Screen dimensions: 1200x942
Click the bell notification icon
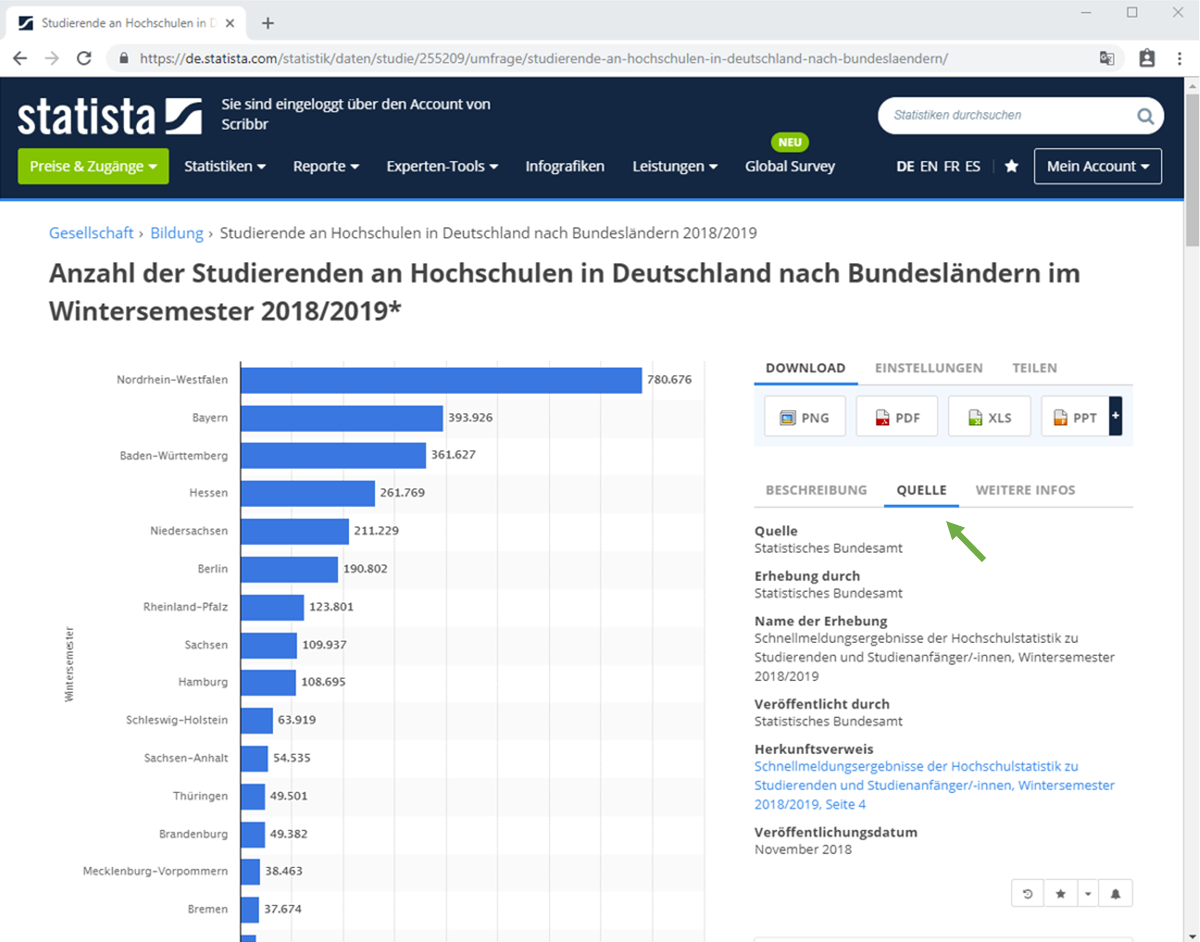coord(1116,893)
